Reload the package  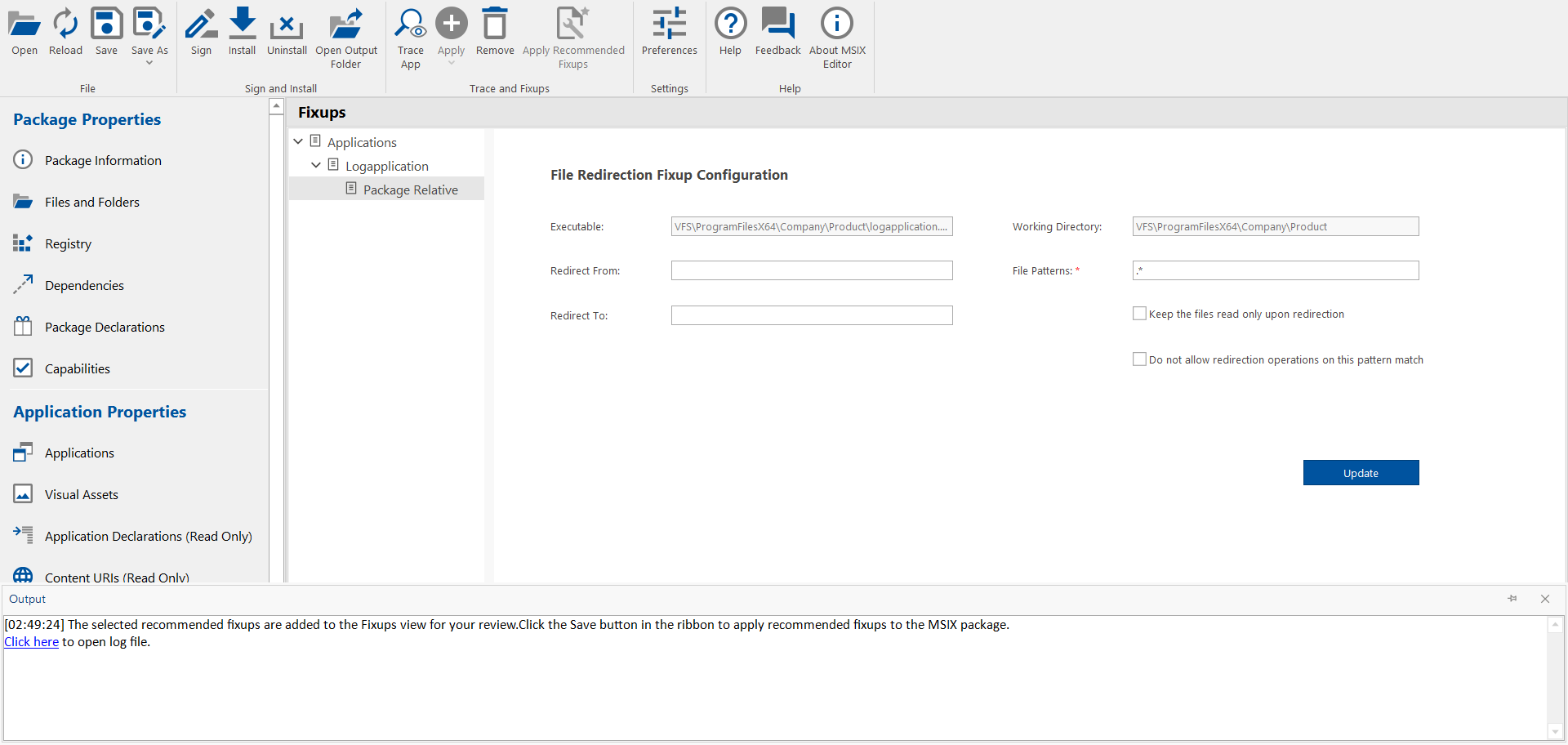(x=65, y=25)
